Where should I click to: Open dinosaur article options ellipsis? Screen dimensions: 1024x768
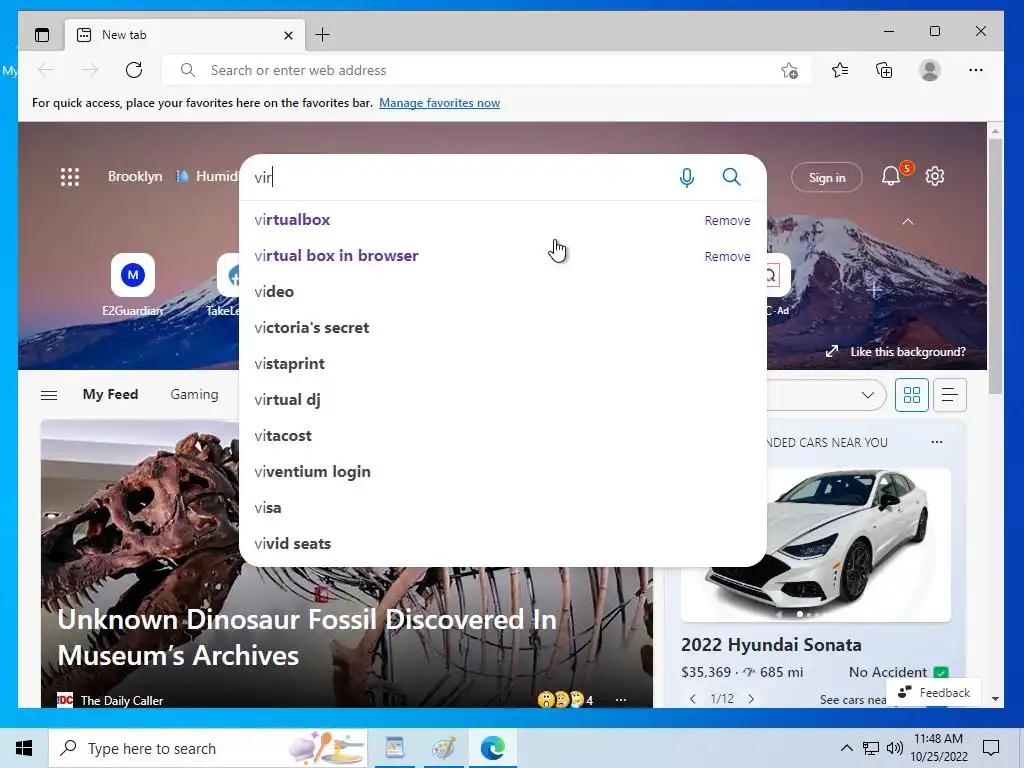[620, 700]
